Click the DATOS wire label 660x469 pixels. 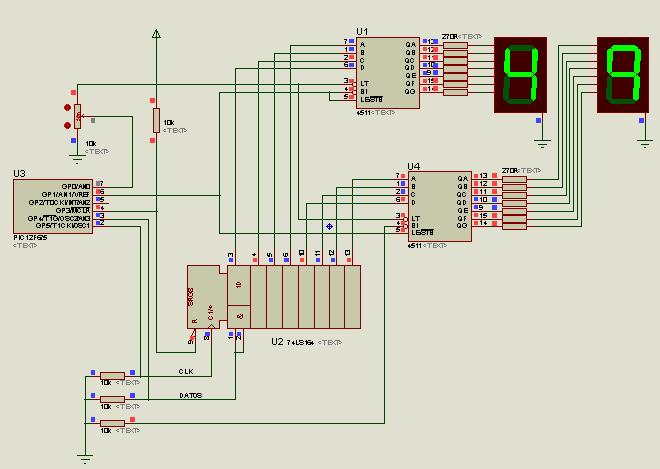tap(191, 395)
